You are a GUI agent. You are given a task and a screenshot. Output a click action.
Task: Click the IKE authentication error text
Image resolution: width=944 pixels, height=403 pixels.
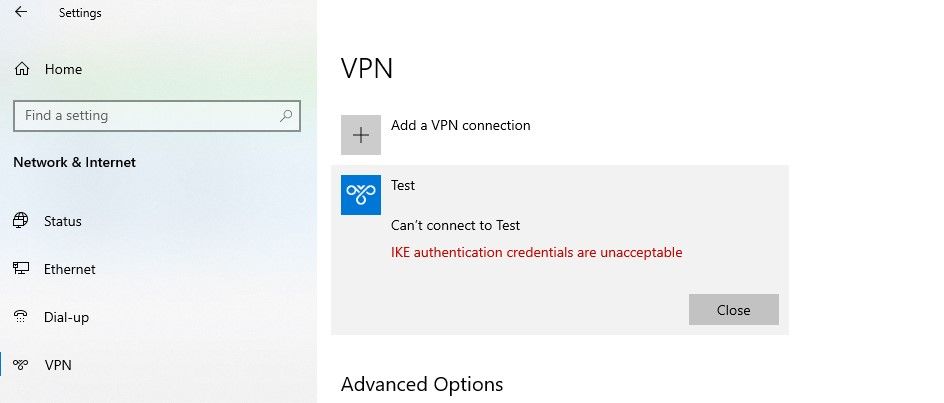(536, 253)
